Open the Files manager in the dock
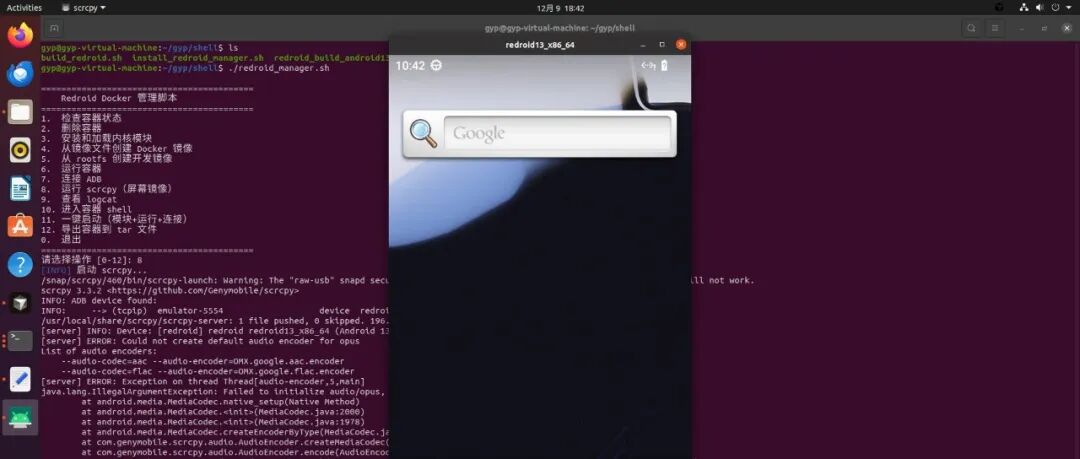This screenshot has height=459, width=1080. 20,111
